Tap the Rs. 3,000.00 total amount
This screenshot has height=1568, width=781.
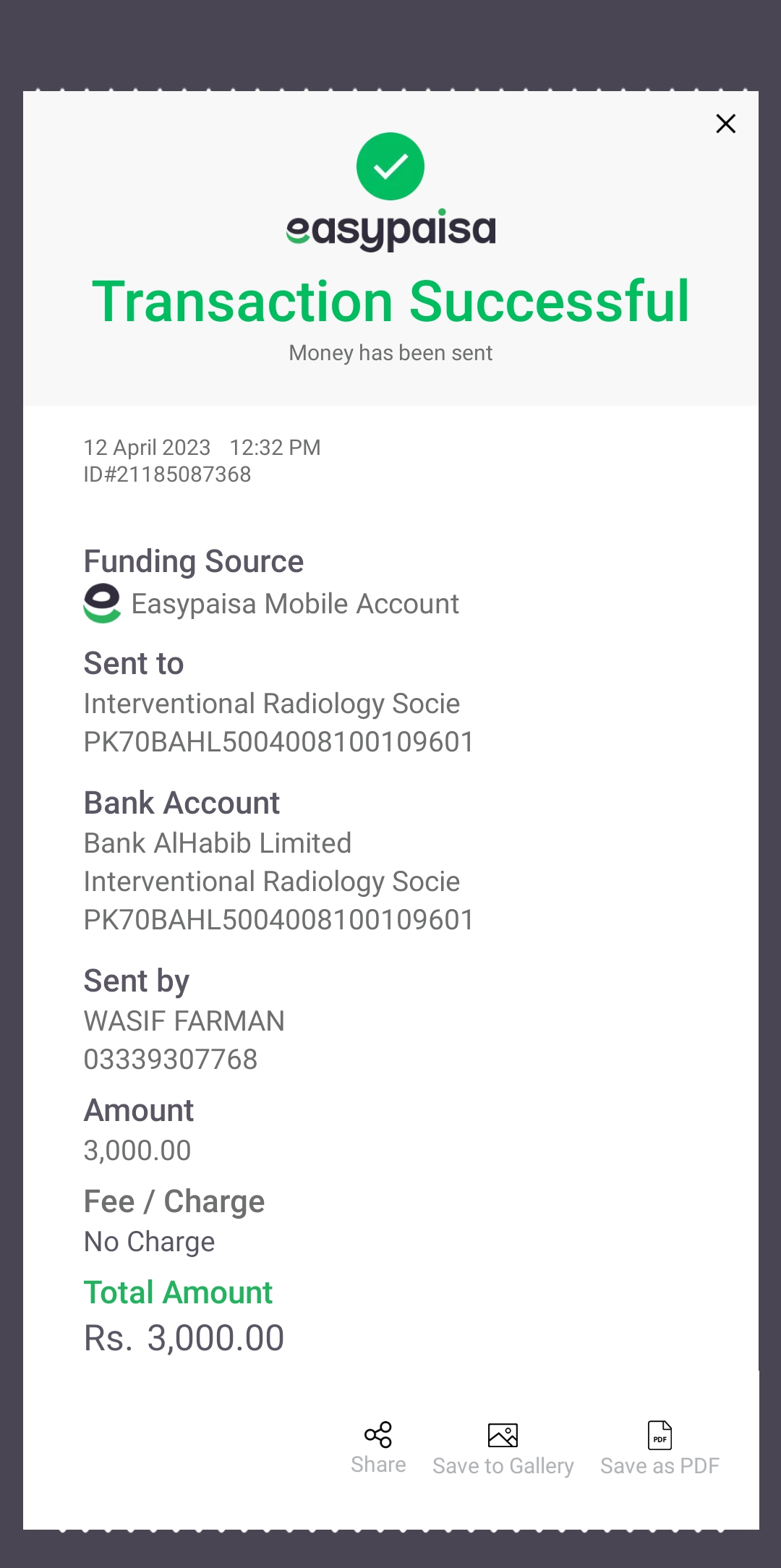tap(184, 1338)
